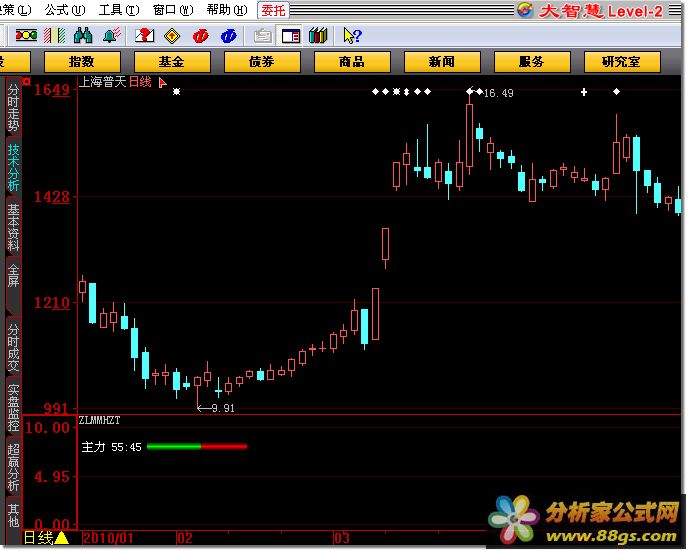Click the red gear icon beside 1649
This screenshot has height=551, width=688.
point(27,82)
